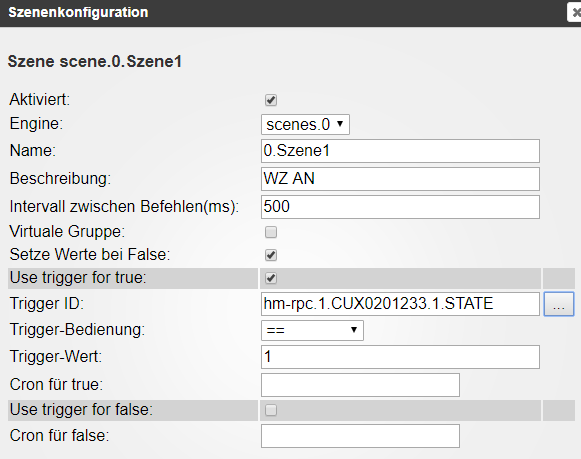Disable the Use trigger for true checkbox
The width and height of the screenshot is (581, 459).
coord(271,278)
